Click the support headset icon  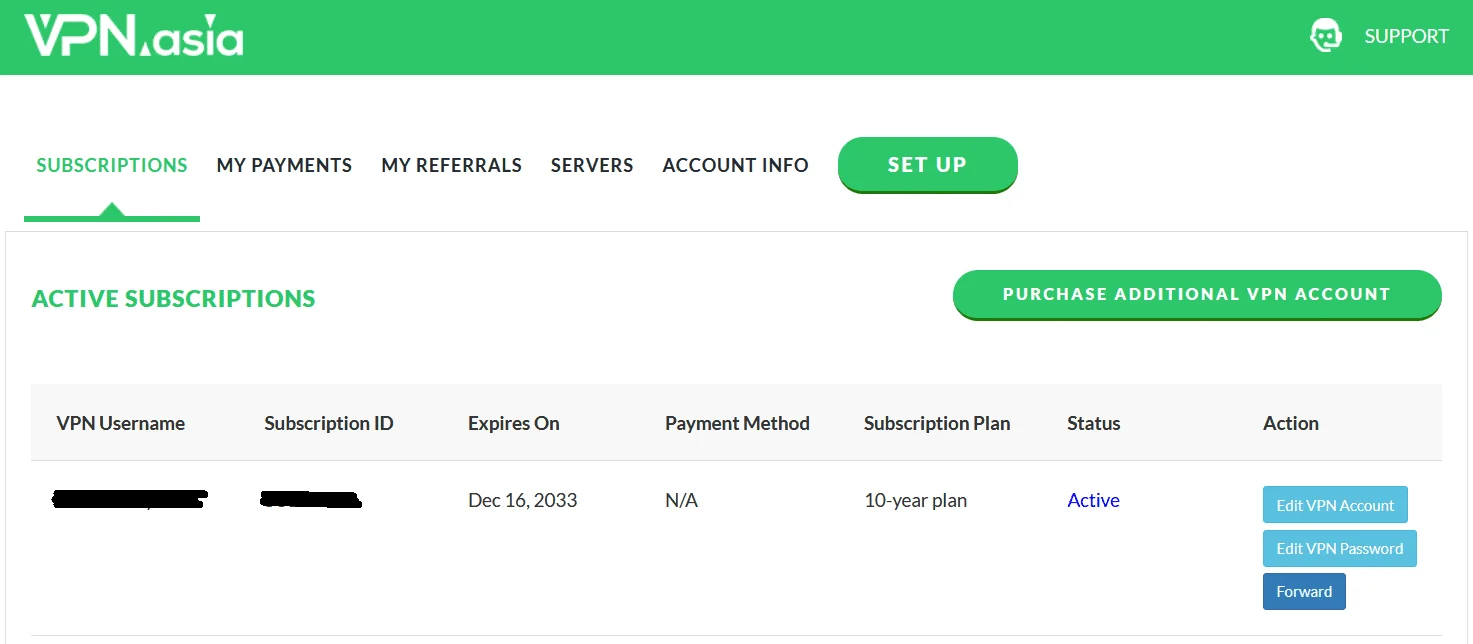(1326, 36)
